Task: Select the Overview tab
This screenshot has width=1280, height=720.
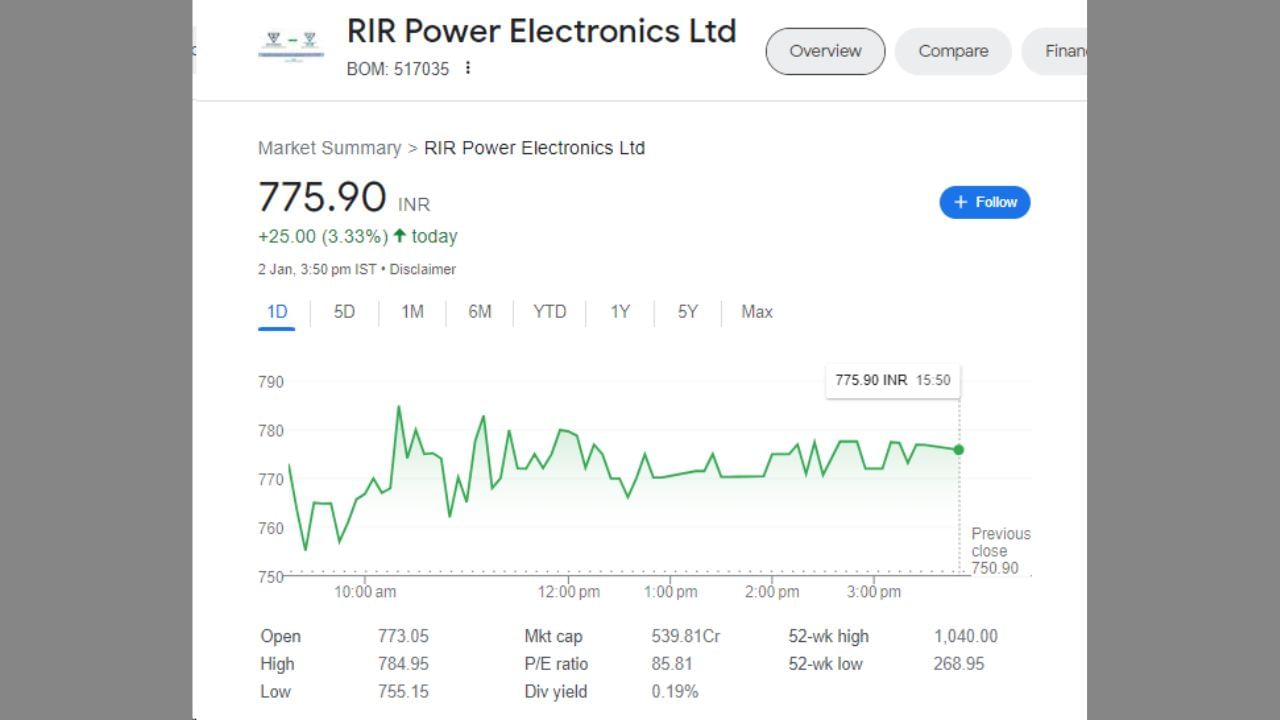Action: (825, 51)
